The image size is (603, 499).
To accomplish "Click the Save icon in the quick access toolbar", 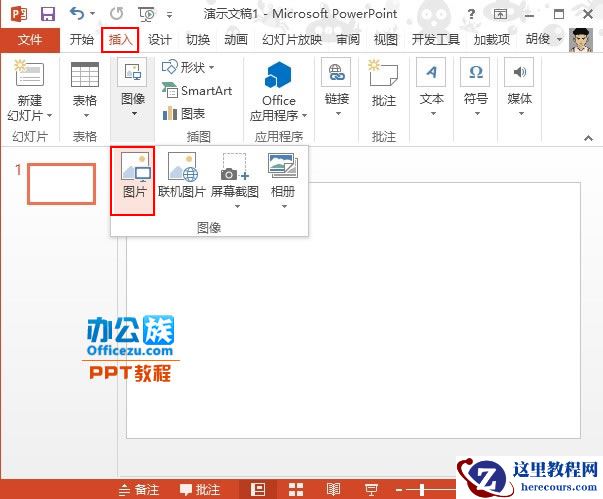I will (x=48, y=14).
